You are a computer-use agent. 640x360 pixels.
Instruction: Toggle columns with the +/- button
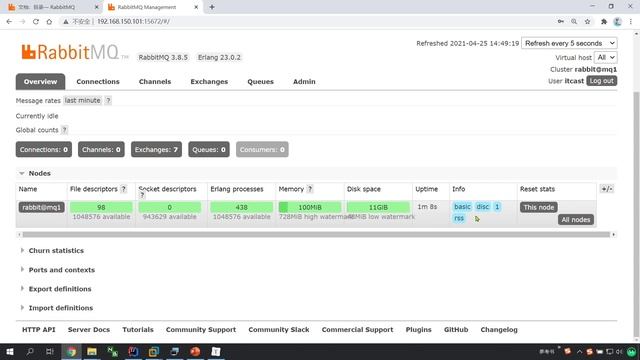point(607,189)
